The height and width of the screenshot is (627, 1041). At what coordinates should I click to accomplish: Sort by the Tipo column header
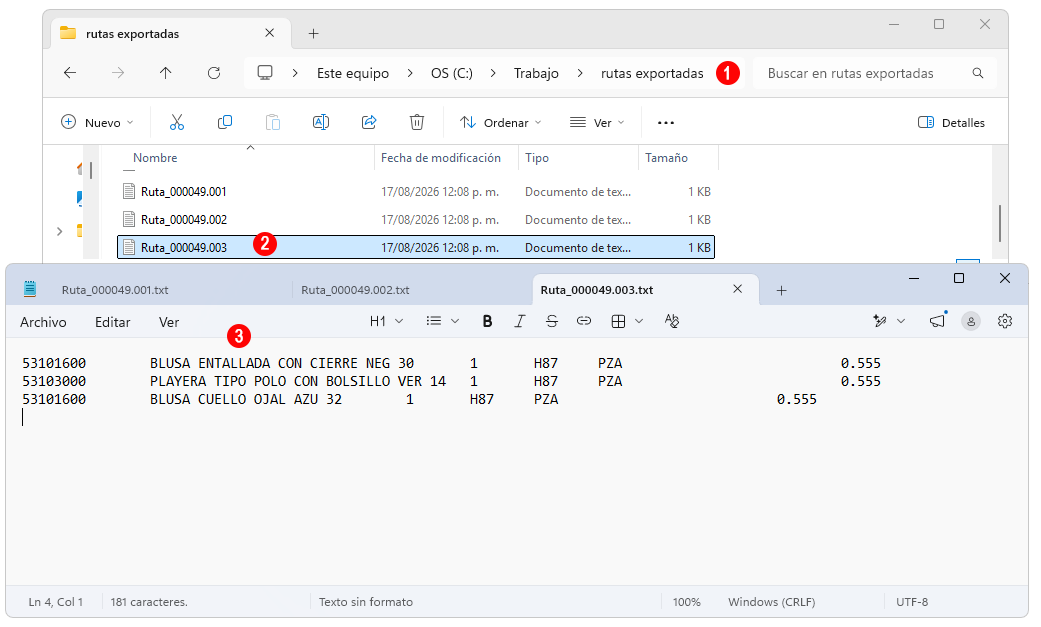[537, 157]
